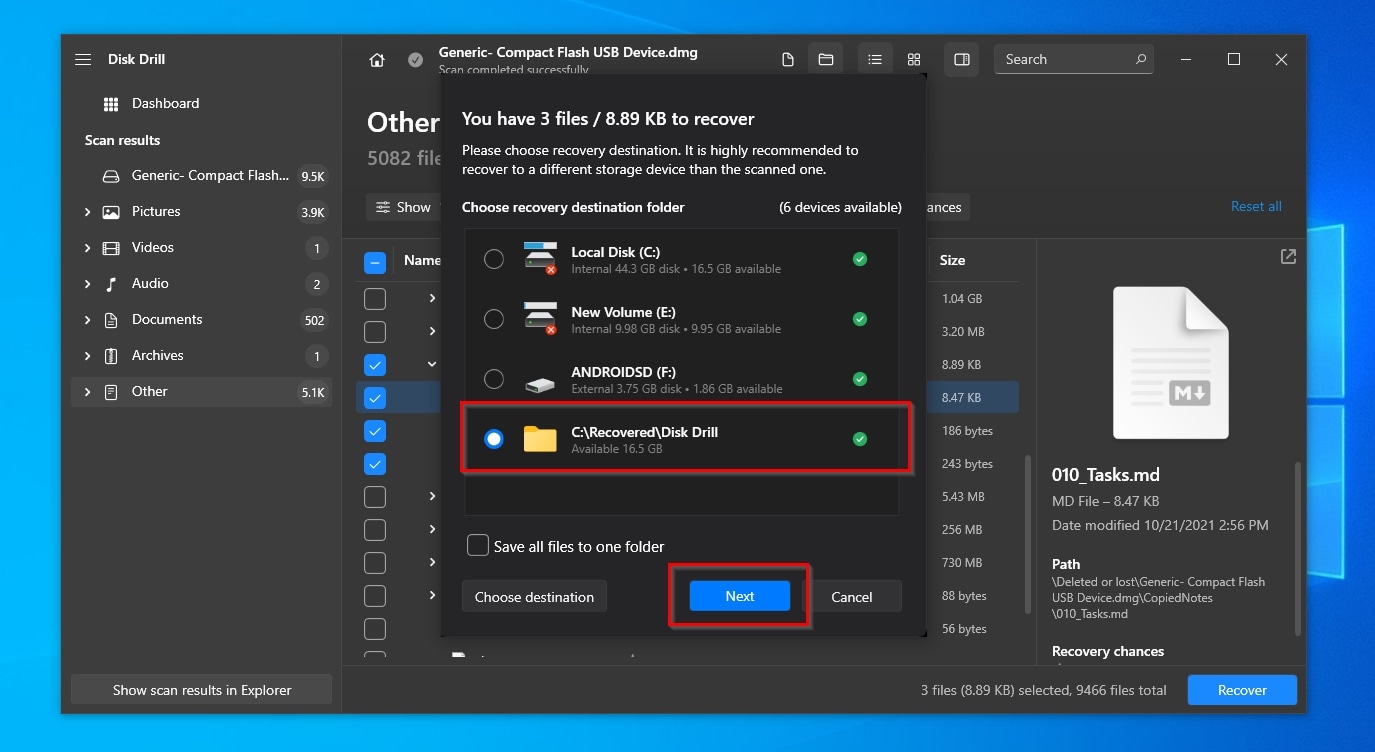Viewport: 1375px width, 752px height.
Task: Expand the Other tree arrow
Action: [87, 392]
